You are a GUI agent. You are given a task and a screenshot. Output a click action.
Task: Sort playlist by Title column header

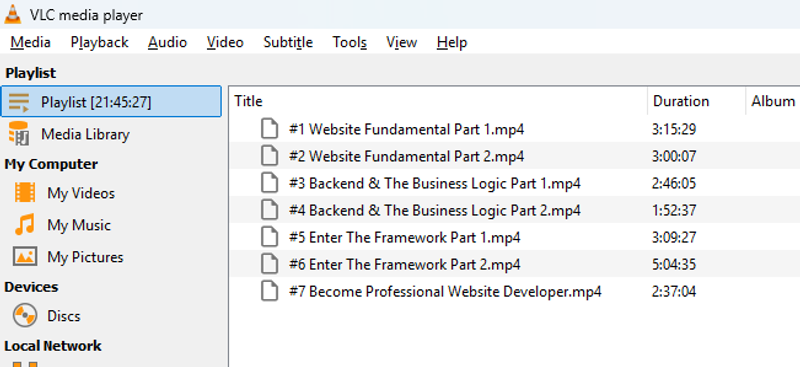(439, 101)
